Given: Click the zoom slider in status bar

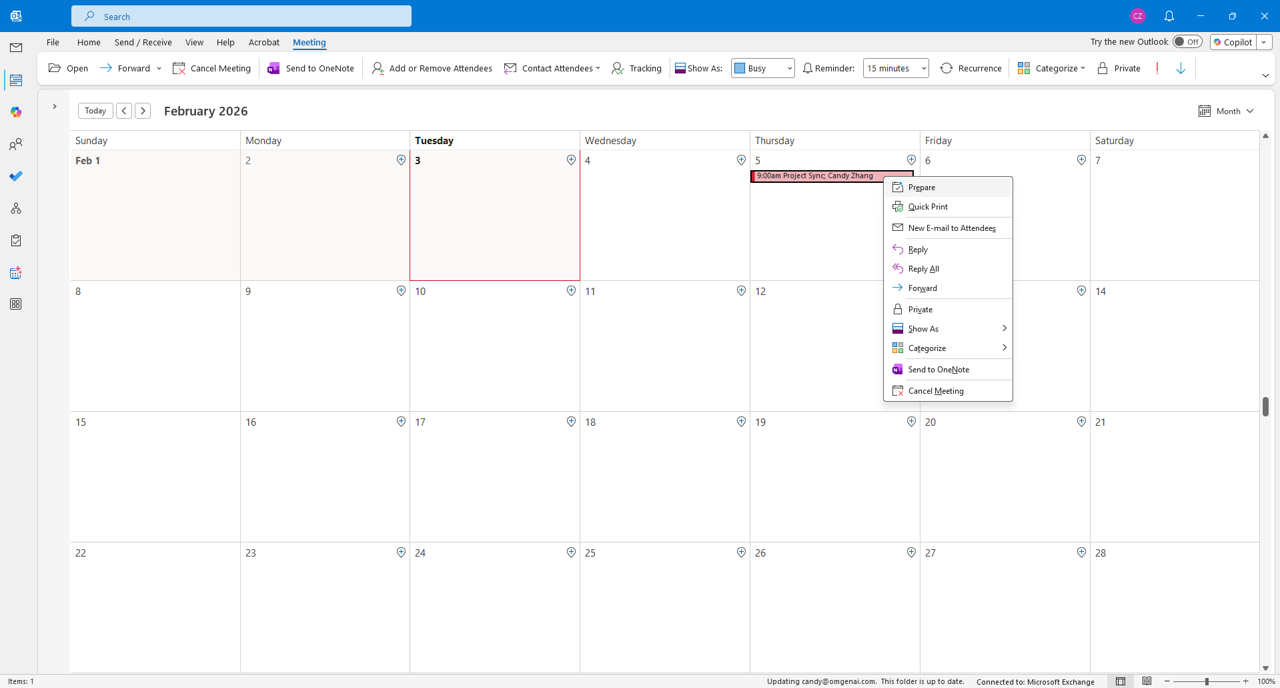Looking at the screenshot, I should point(1207,681).
